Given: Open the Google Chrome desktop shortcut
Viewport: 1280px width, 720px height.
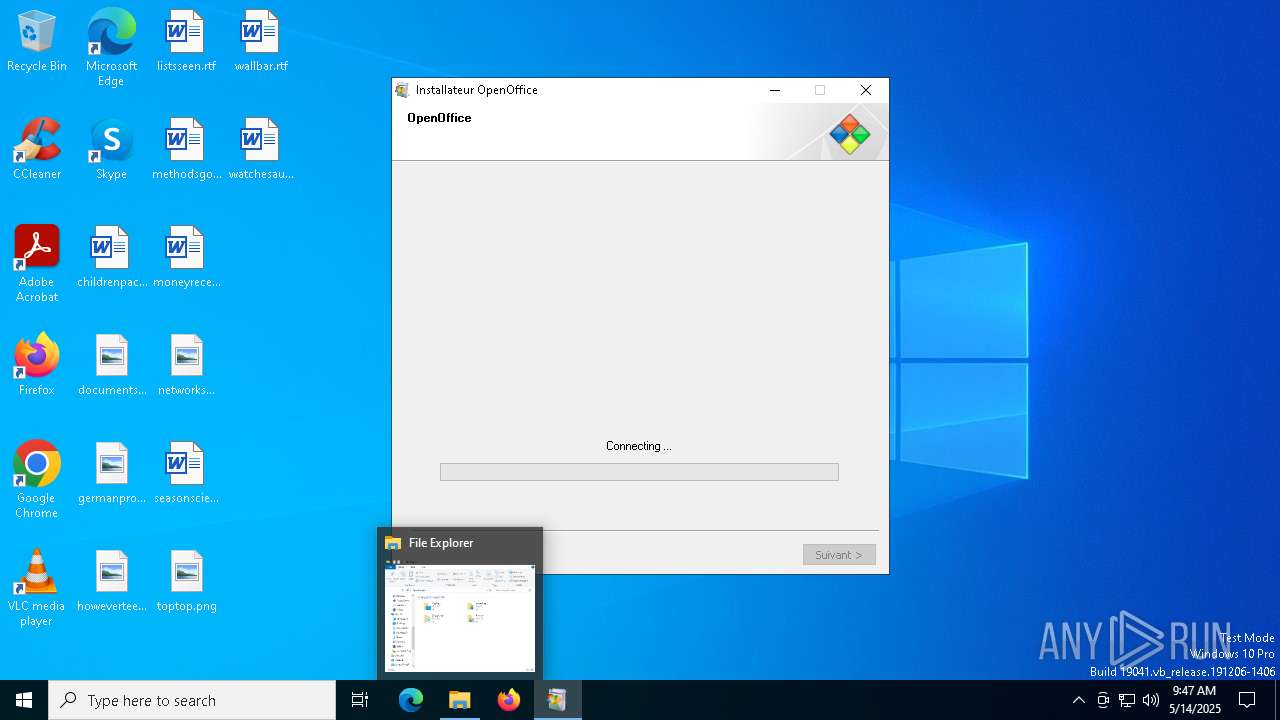Looking at the screenshot, I should [x=37, y=480].
